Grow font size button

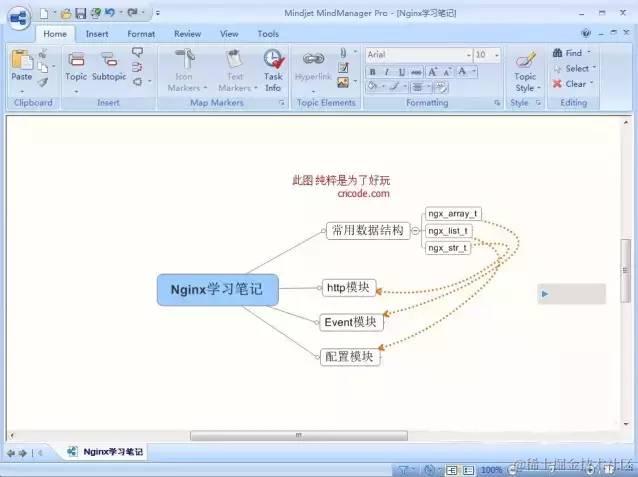[x=433, y=72]
